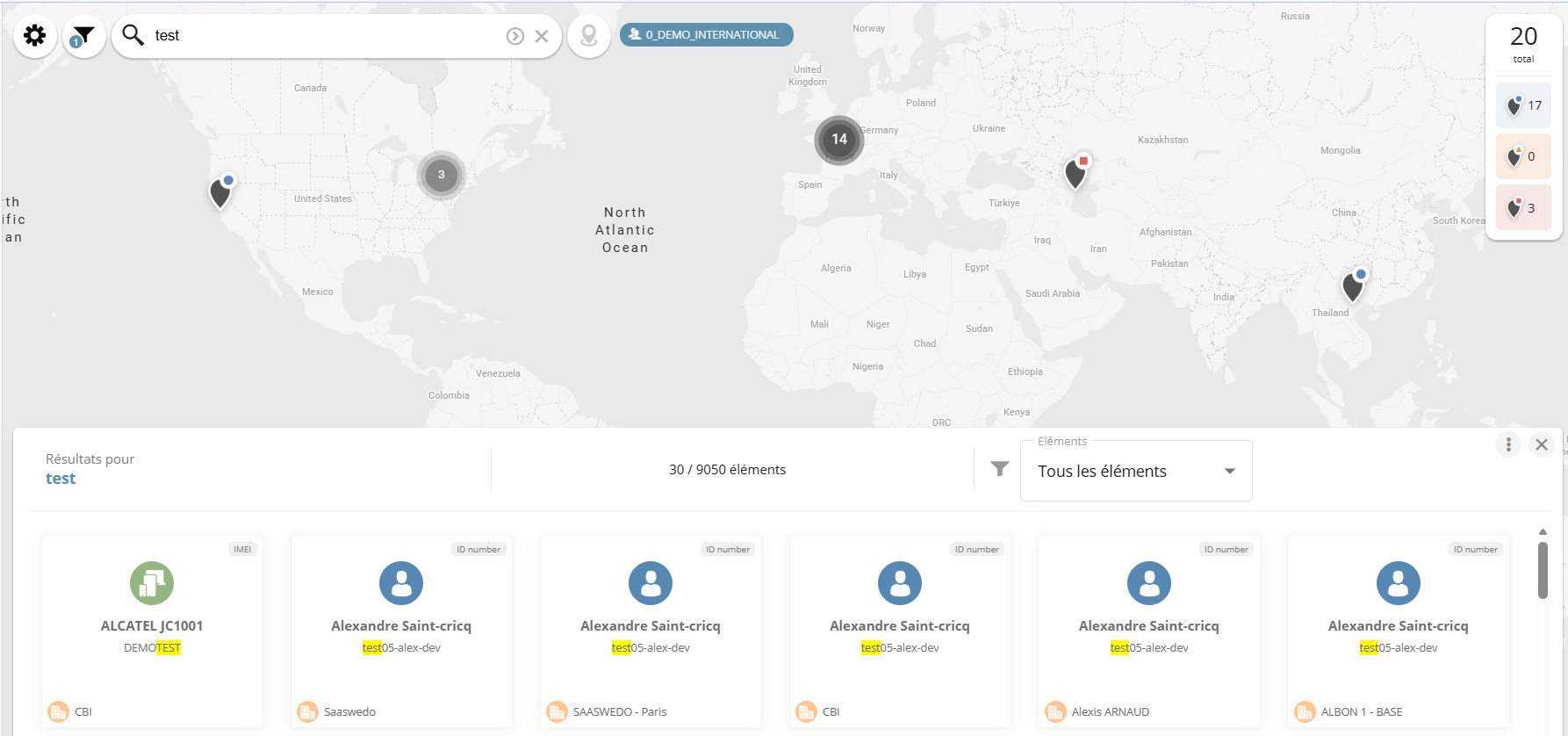Screen dimensions: 1568x736
Task: Clear the search text with the X icon
Action: coord(542,36)
